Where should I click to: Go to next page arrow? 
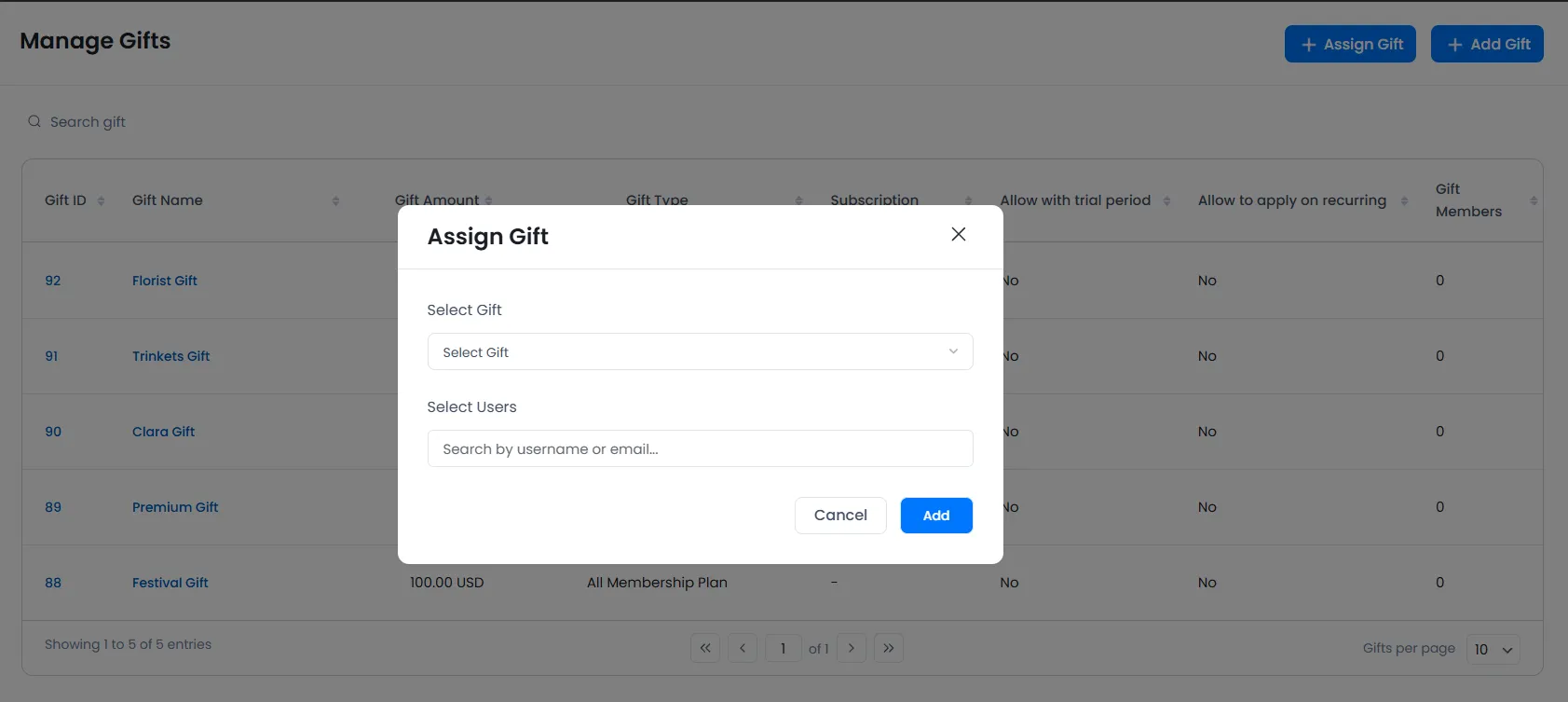point(852,648)
